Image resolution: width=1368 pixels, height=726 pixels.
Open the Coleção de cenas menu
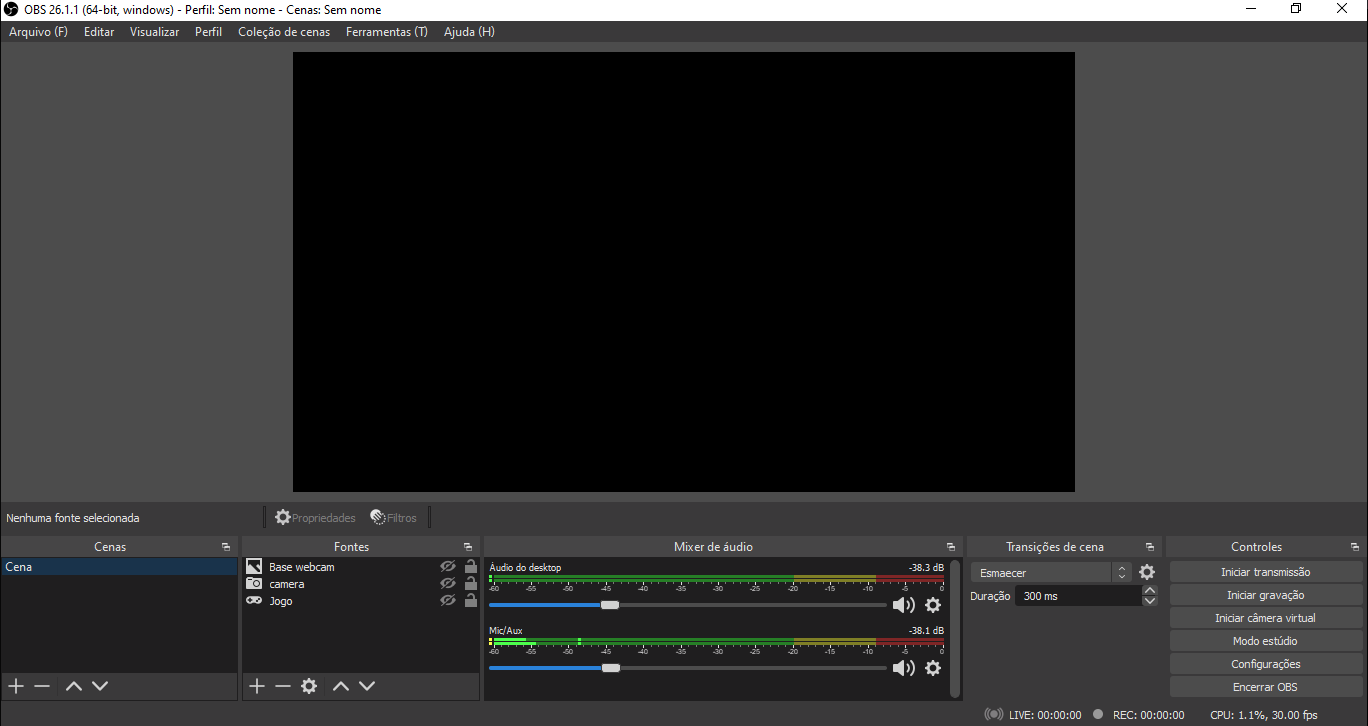point(283,32)
